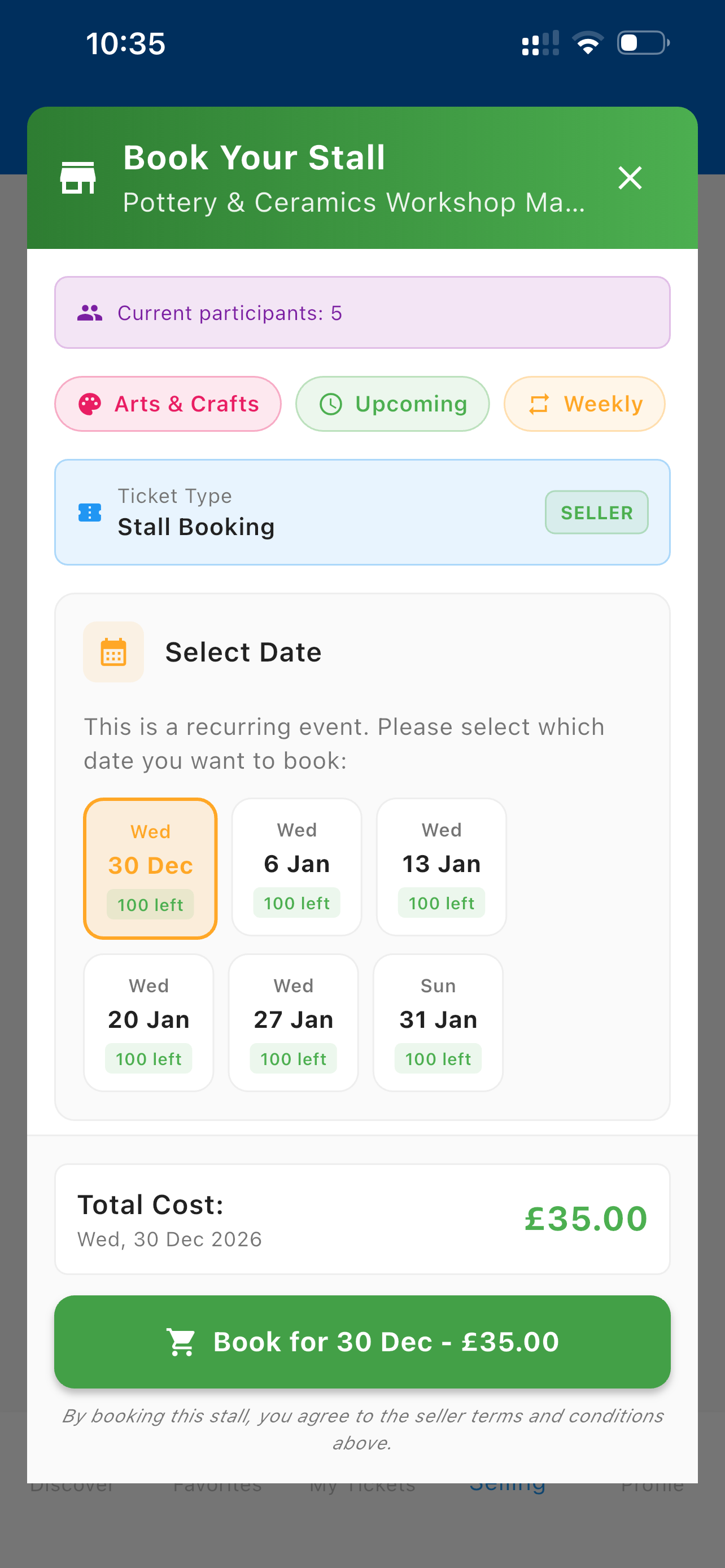Image resolution: width=725 pixels, height=1568 pixels.
Task: Select the Wed 6 Jan date option
Action: pos(297,867)
